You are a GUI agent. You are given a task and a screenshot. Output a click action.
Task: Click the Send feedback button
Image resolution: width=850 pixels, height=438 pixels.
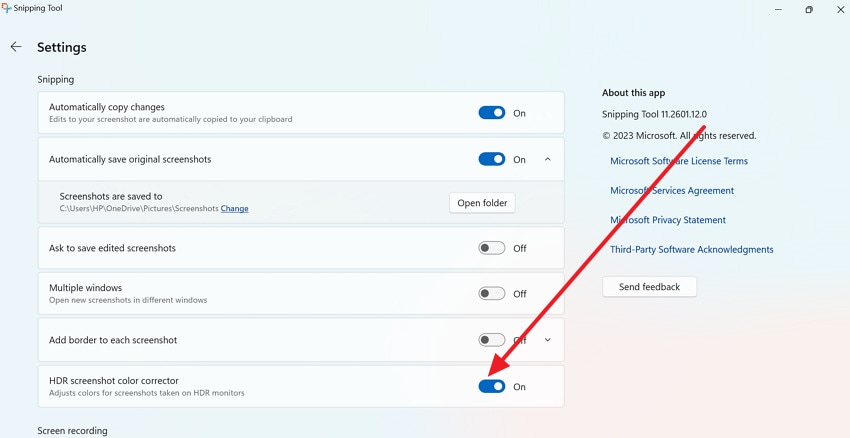tap(649, 287)
